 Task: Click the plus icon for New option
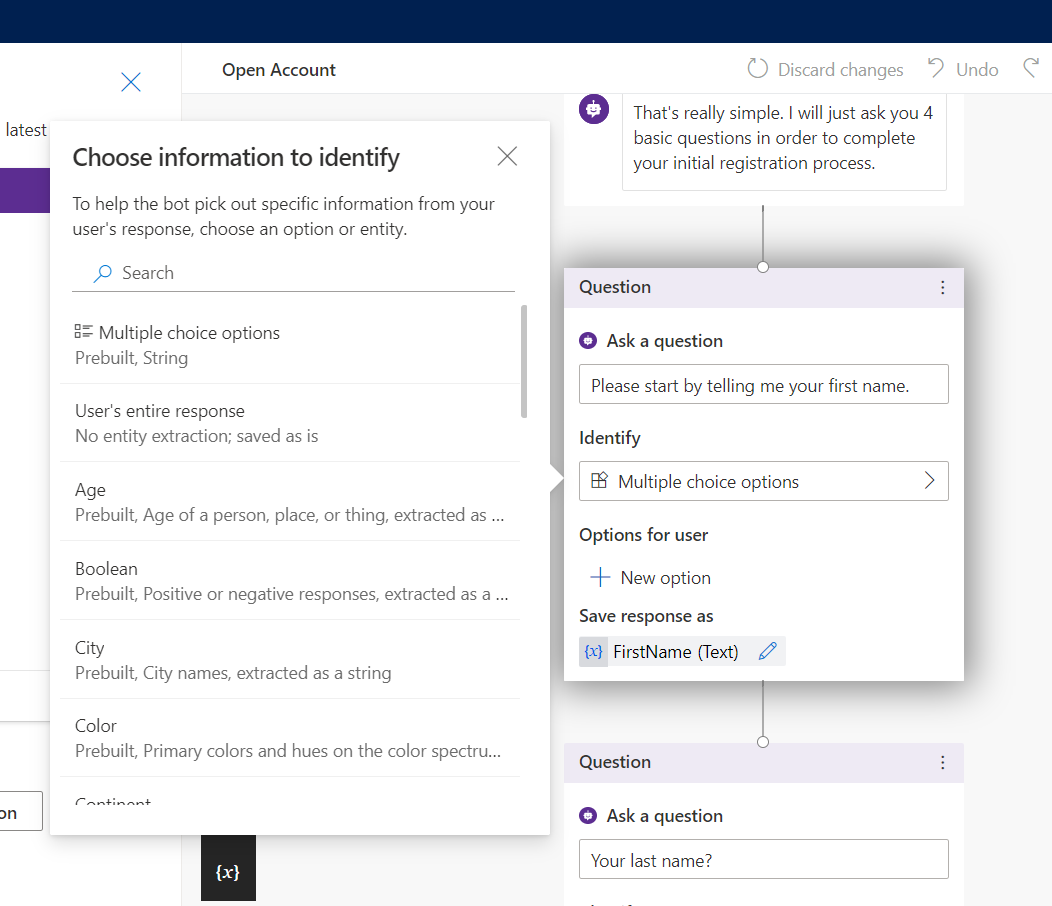pos(600,578)
